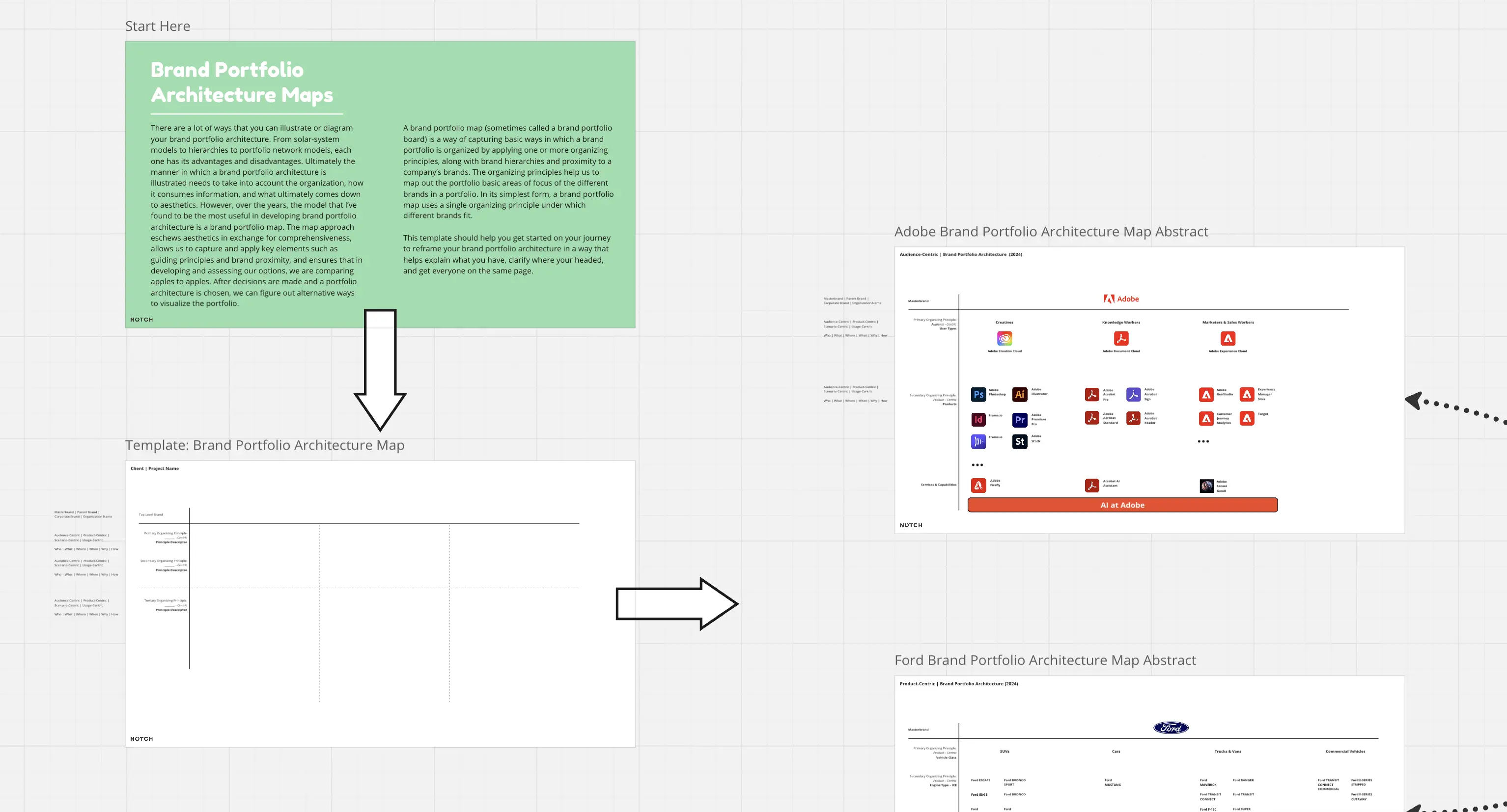
Task: Select the Masterbrand label in Ford map
Action: (x=918, y=730)
